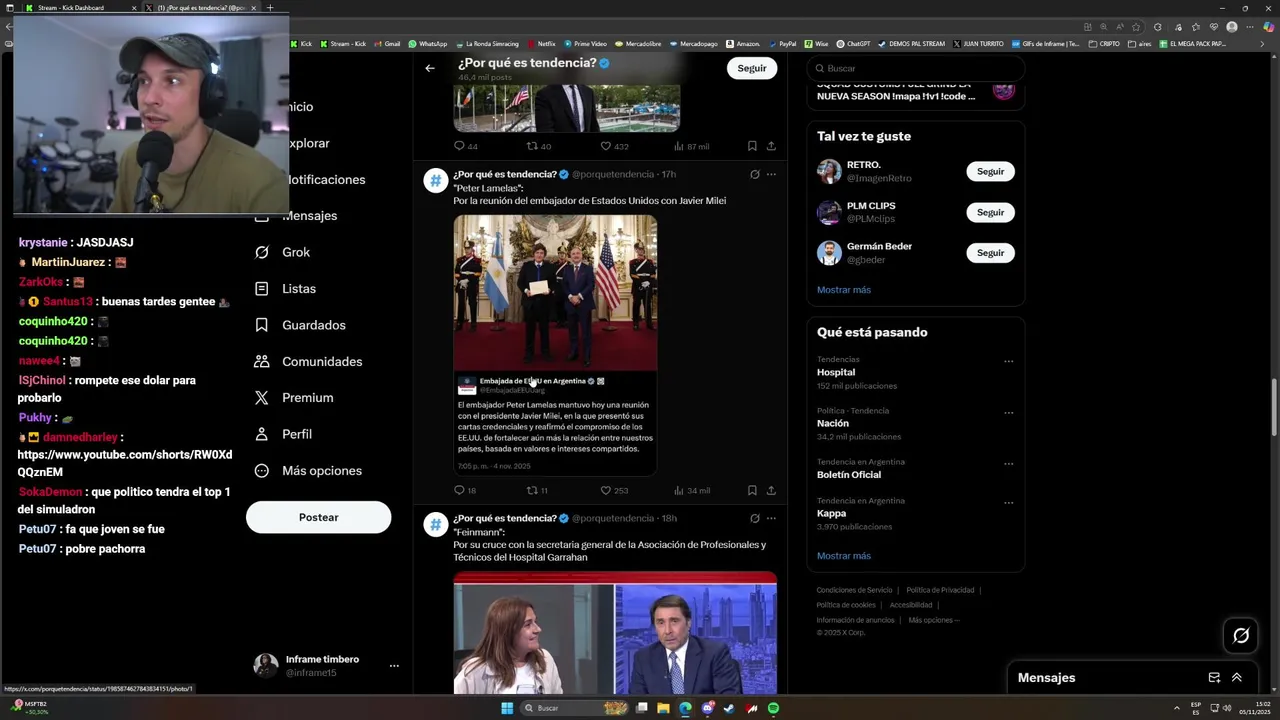Image resolution: width=1280 pixels, height=720 pixels.
Task: Click Mostrar más under Qué está pasando
Action: [x=844, y=556]
